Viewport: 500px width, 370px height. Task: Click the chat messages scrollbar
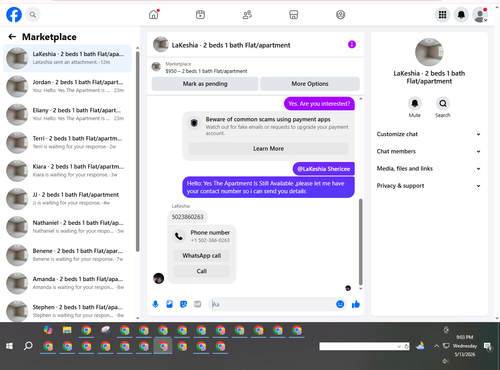360,242
